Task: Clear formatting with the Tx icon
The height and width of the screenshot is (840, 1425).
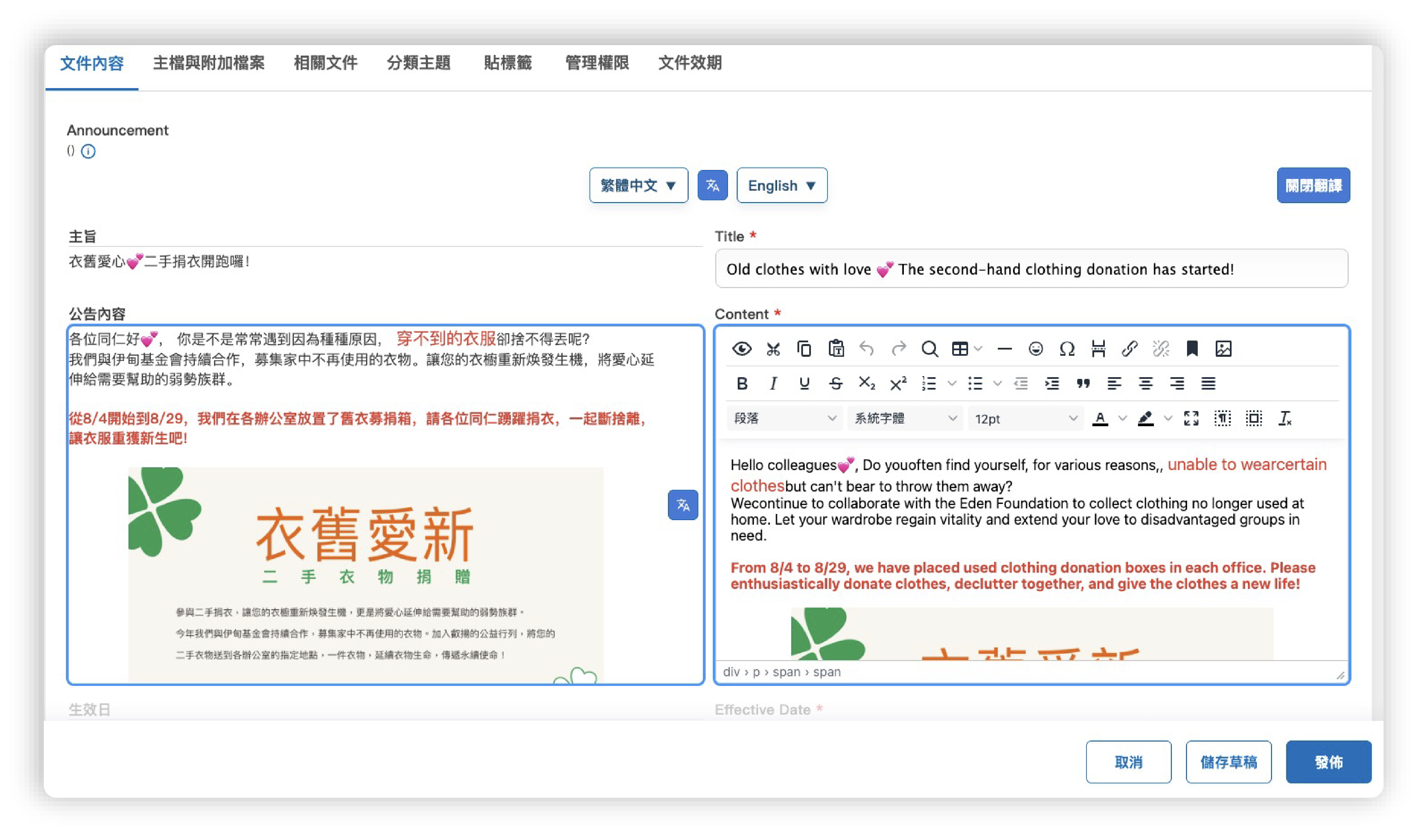Action: pyautogui.click(x=1285, y=418)
